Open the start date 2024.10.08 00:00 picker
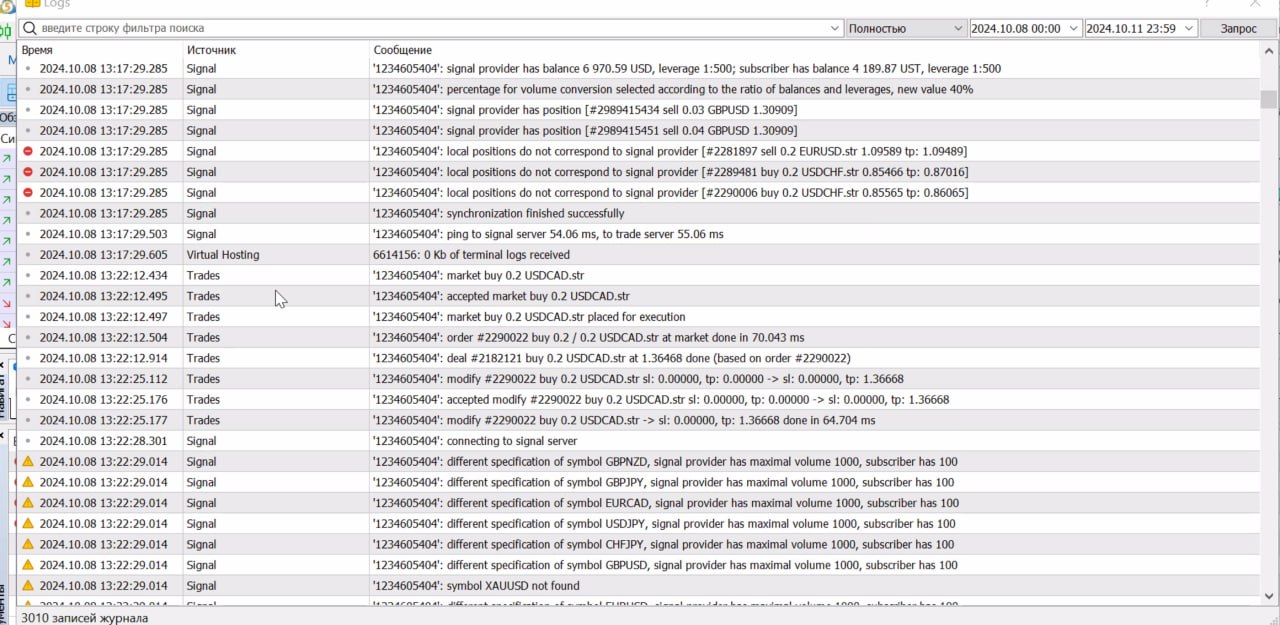The height and width of the screenshot is (625, 1280). 1026,28
